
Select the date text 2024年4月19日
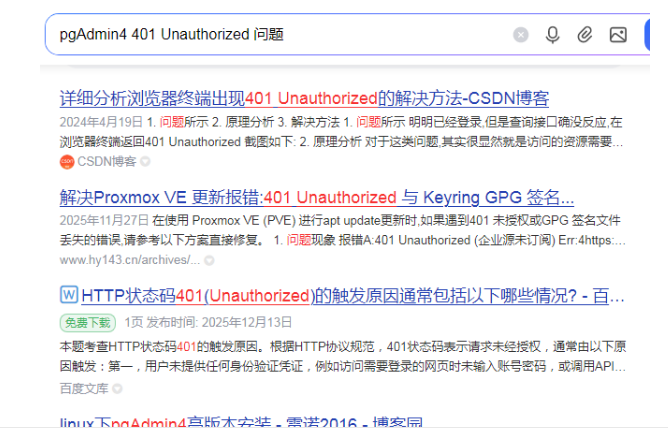click(101, 123)
